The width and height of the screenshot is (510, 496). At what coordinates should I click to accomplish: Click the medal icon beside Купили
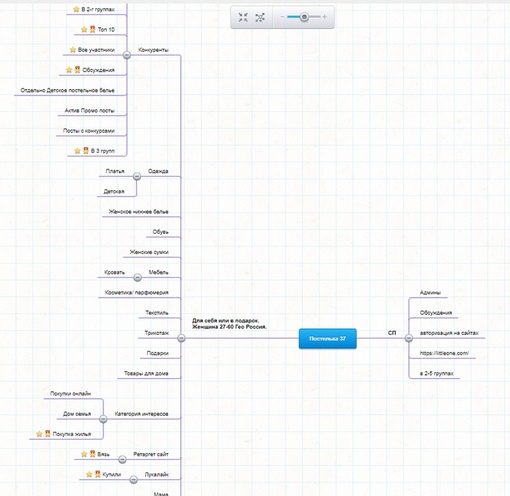[97, 474]
